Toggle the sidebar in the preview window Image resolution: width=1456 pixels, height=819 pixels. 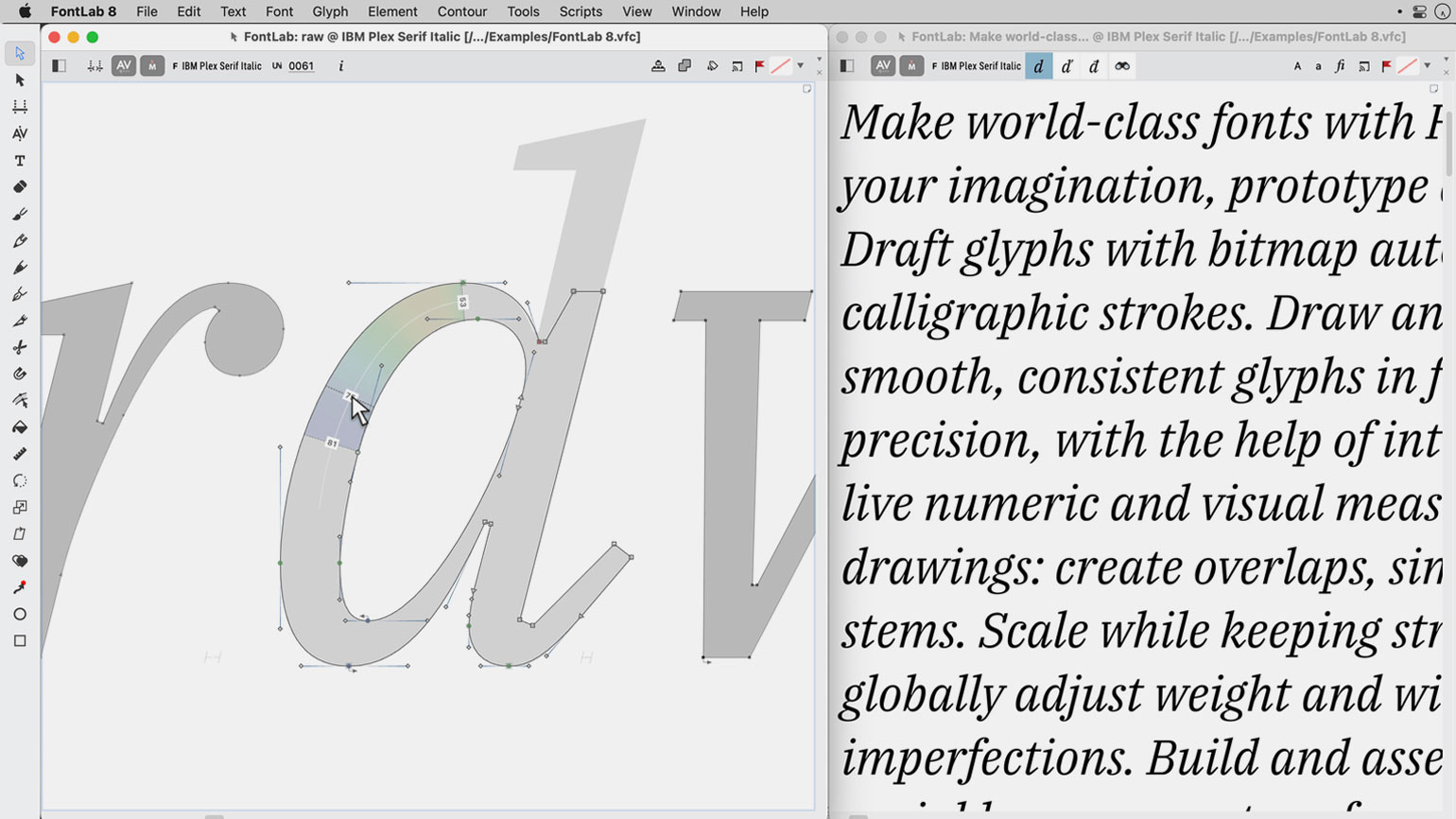(847, 66)
